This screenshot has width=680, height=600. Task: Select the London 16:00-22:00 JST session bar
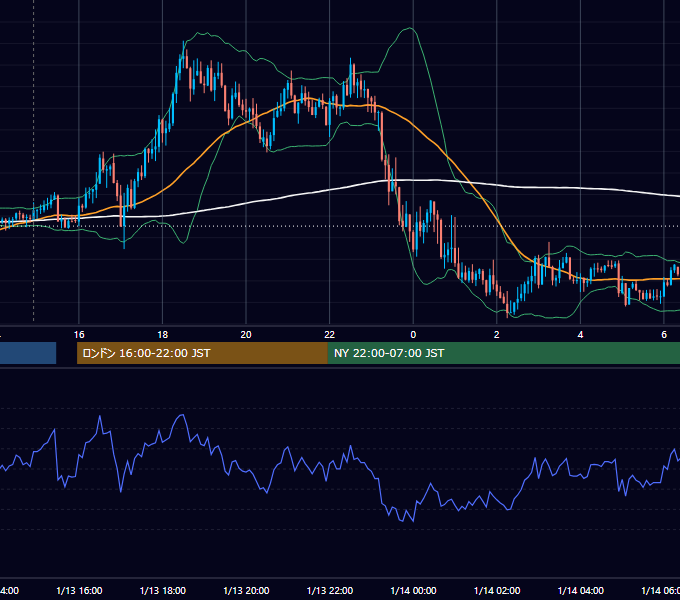pos(202,353)
